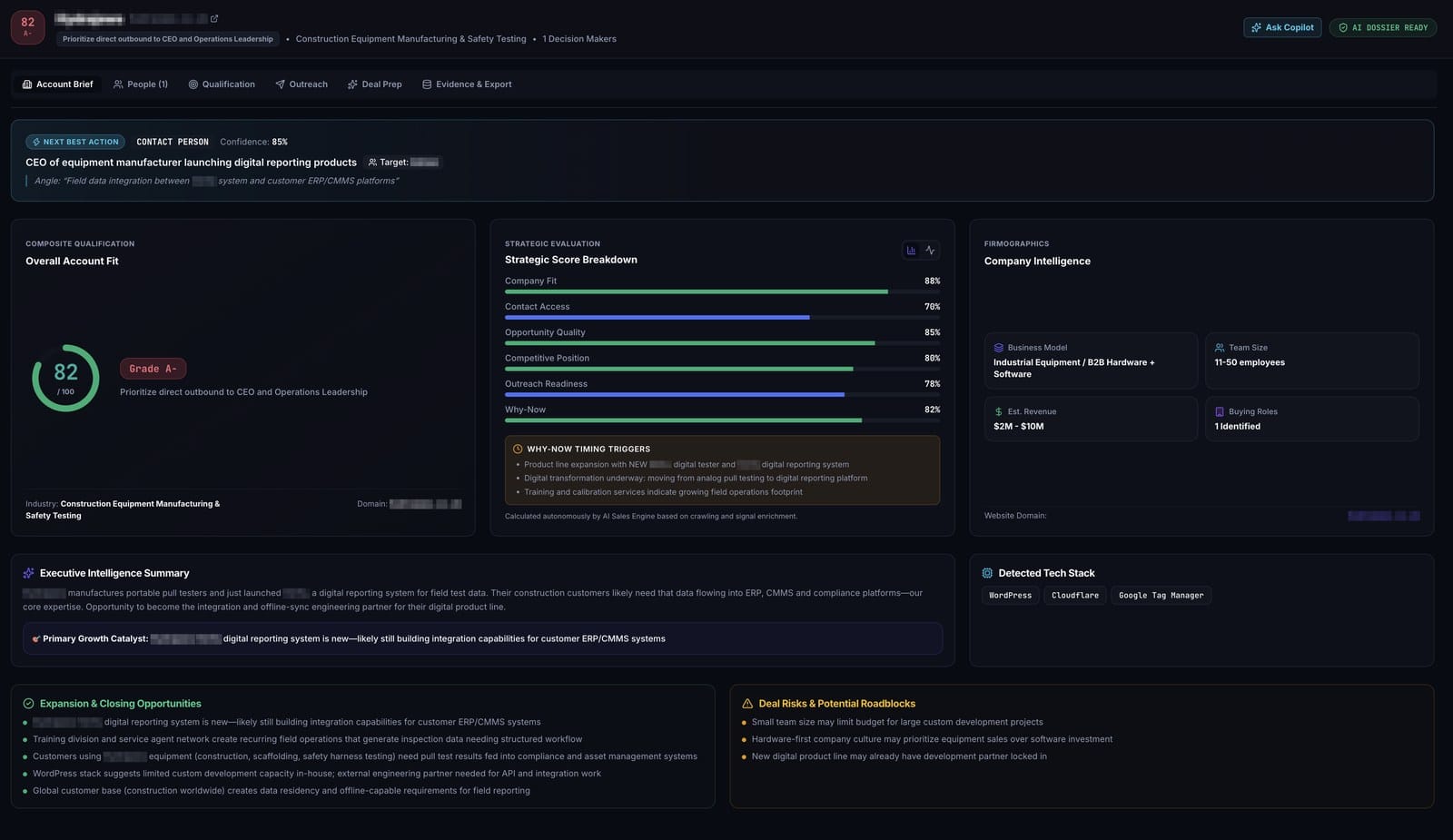Screen dimensions: 1453x840
Task: Click the Grade A- badge
Action: pyautogui.click(x=153, y=369)
